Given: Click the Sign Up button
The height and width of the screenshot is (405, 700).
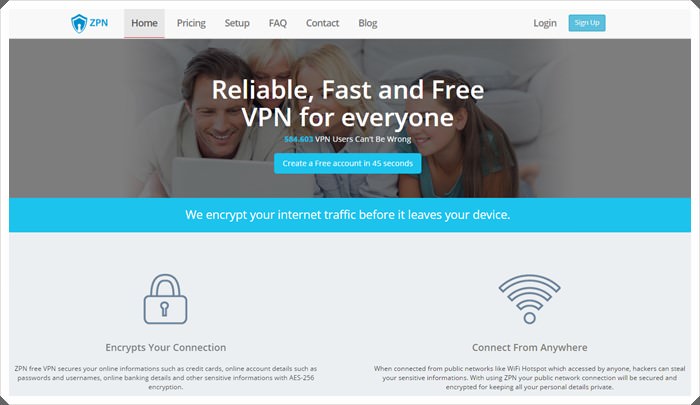Looking at the screenshot, I should tap(587, 23).
